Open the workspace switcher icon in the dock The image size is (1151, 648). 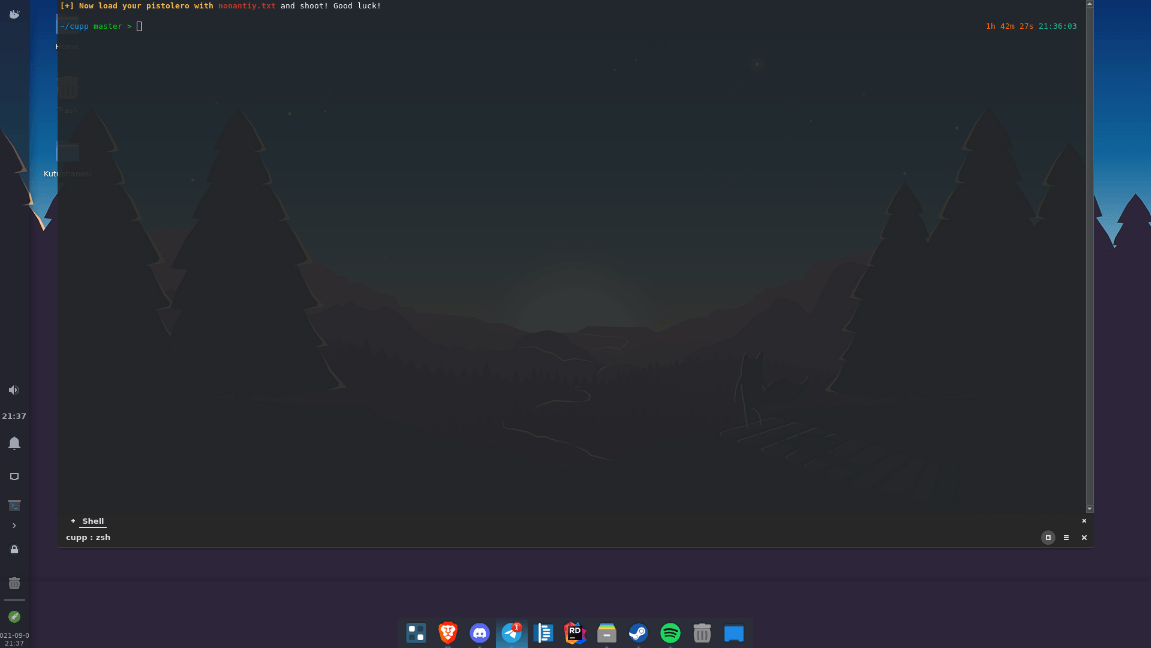click(416, 633)
